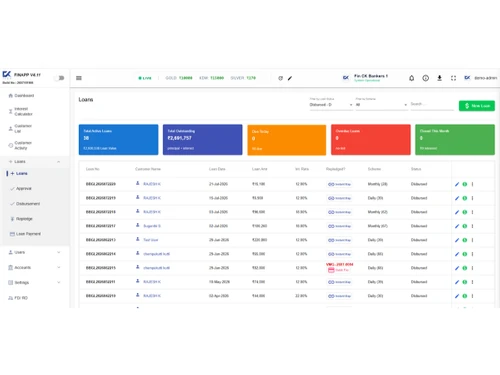Click the Dashboard home icon in sidebar
500x375 pixels.
pyautogui.click(x=11, y=96)
